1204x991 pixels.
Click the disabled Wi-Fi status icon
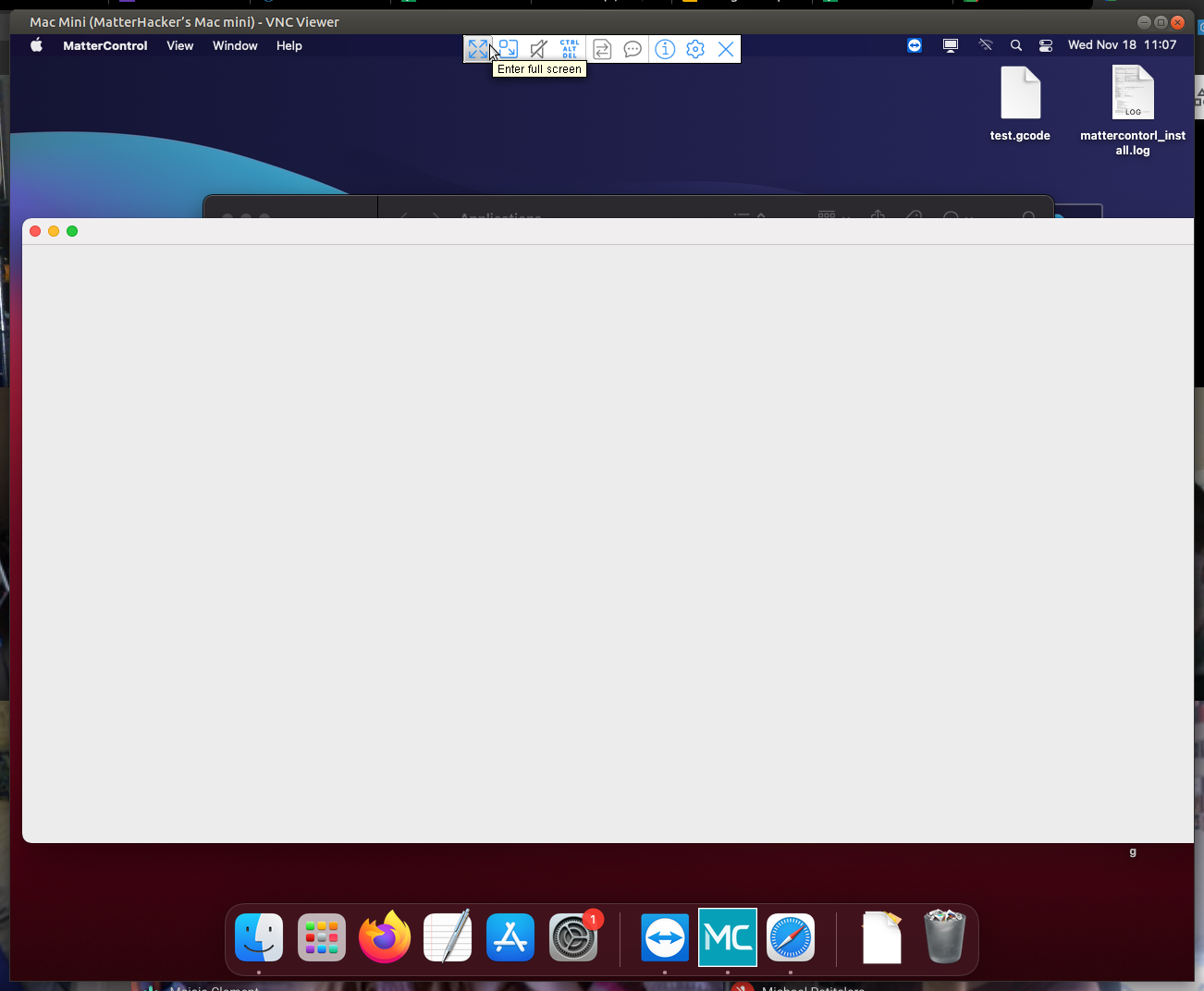point(985,44)
